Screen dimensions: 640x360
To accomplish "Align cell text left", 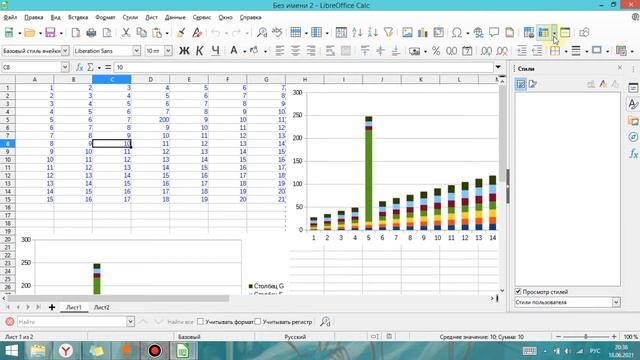I will [x=280, y=51].
